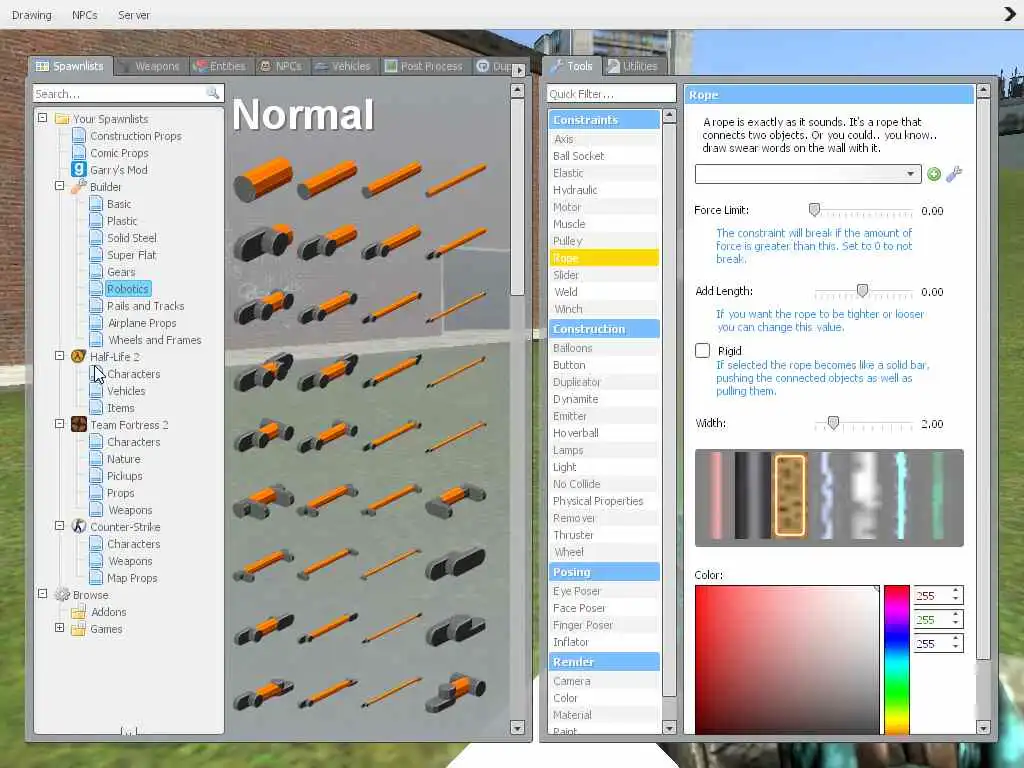Expand the Games tree node
The width and height of the screenshot is (1024, 768).
[59, 628]
